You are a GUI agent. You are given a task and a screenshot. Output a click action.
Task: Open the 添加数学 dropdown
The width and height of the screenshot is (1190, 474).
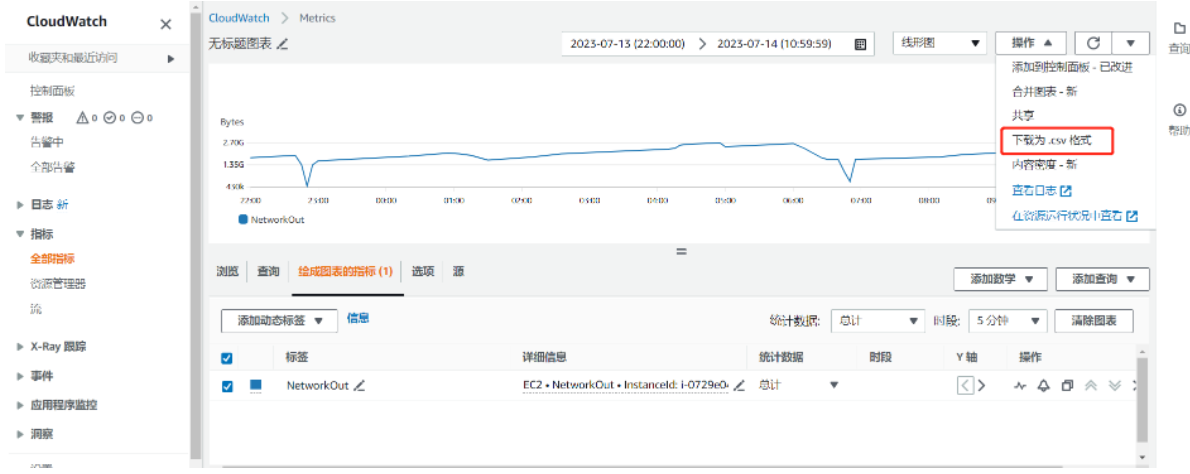coord(1001,279)
